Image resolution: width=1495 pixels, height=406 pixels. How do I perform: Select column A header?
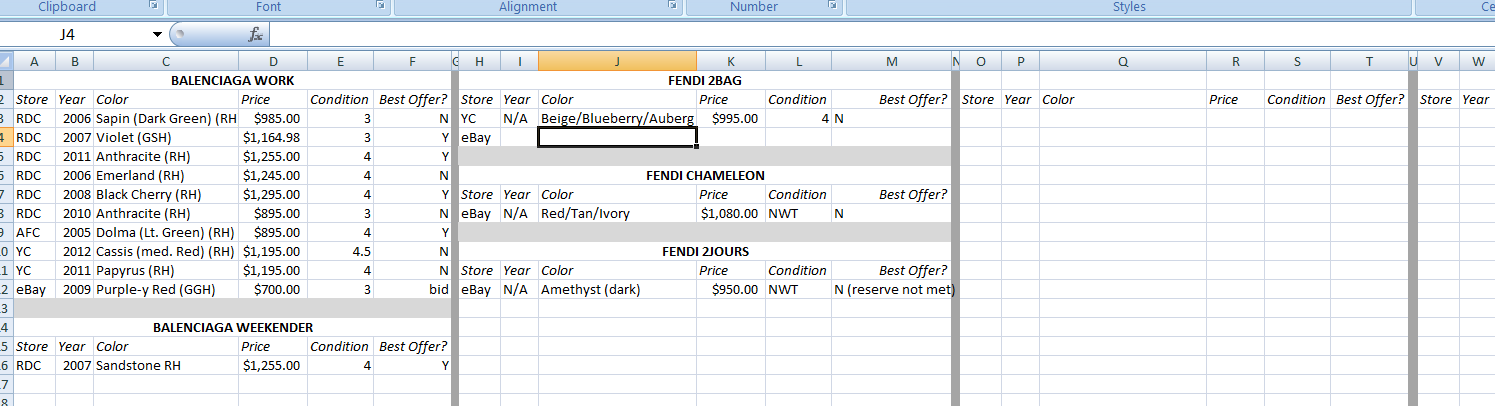tap(34, 61)
